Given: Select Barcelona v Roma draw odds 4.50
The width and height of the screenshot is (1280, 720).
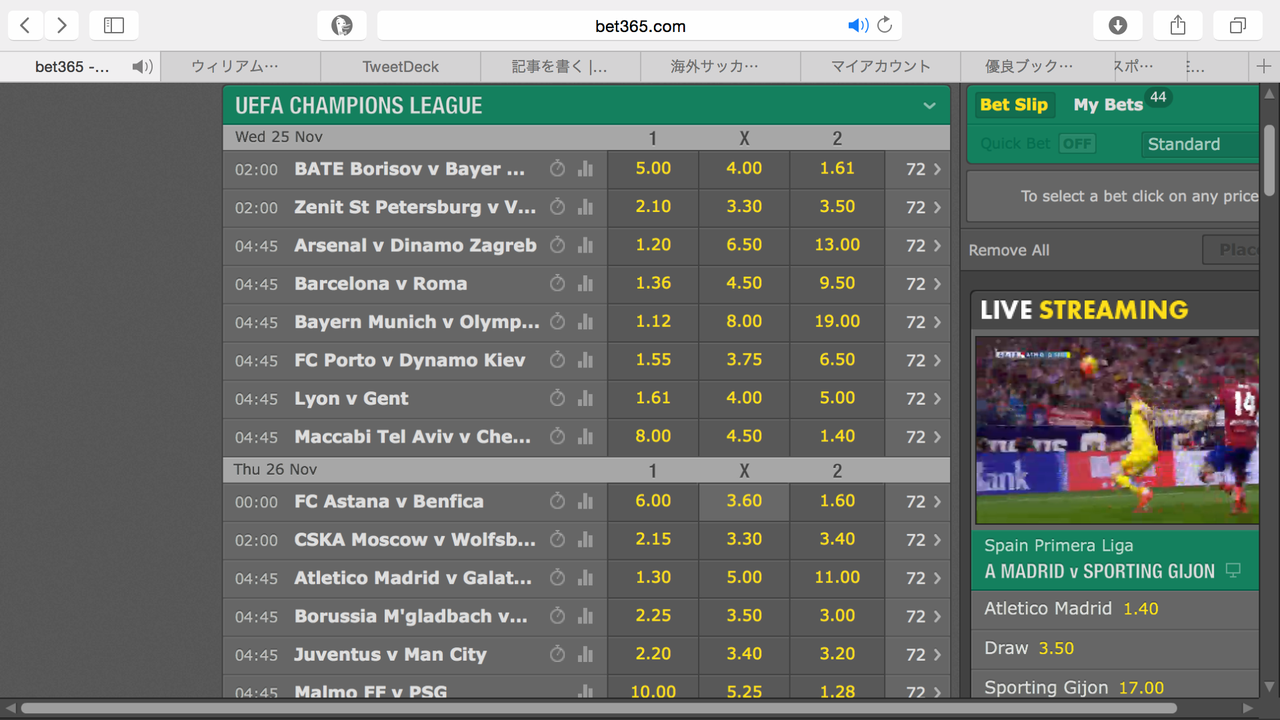Looking at the screenshot, I should (x=744, y=284).
